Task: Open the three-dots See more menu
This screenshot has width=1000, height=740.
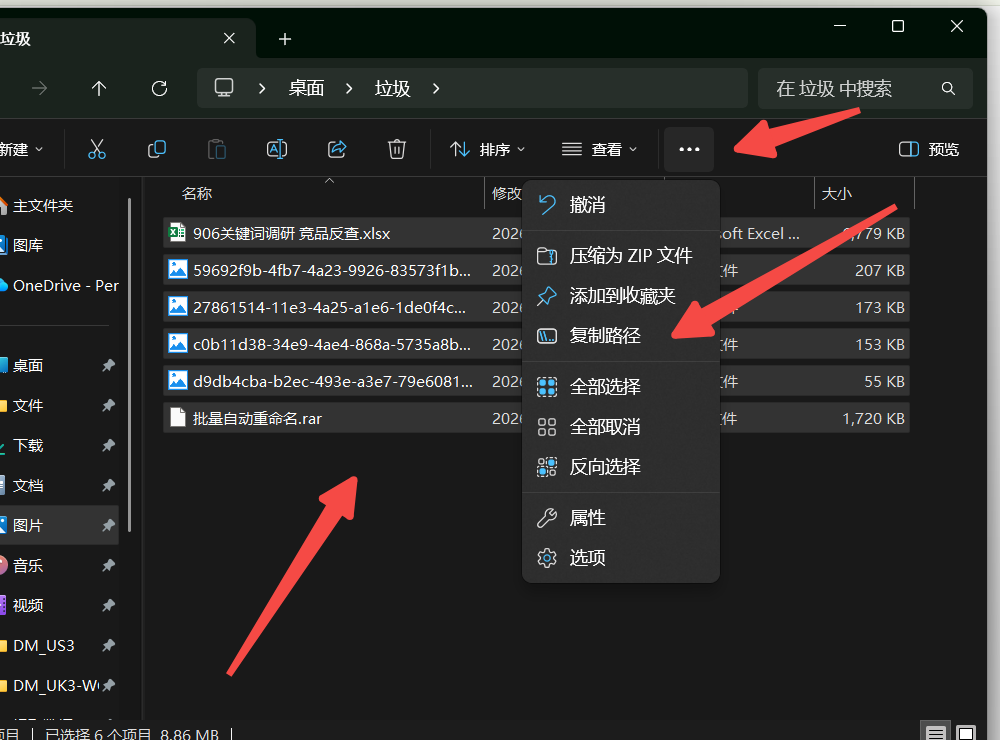Action: coord(689,149)
